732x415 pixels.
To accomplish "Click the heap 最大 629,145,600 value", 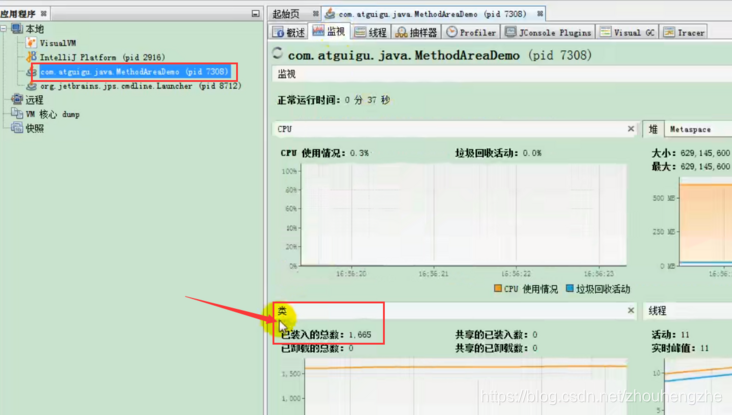I will point(705,167).
